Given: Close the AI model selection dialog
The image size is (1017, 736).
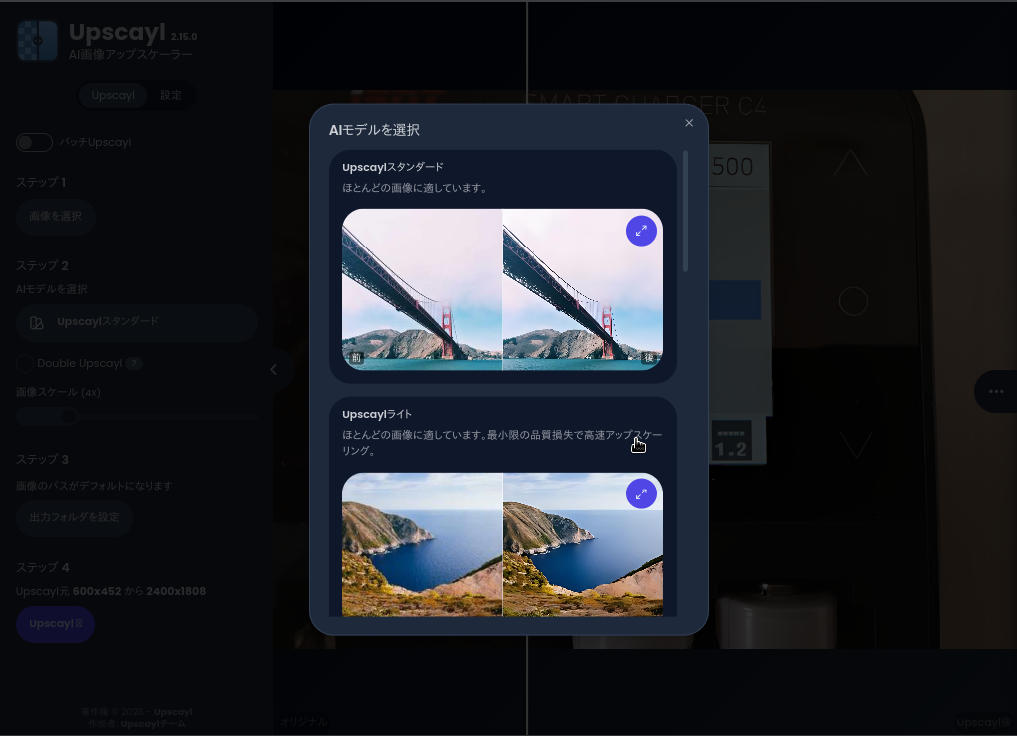Looking at the screenshot, I should pos(689,123).
